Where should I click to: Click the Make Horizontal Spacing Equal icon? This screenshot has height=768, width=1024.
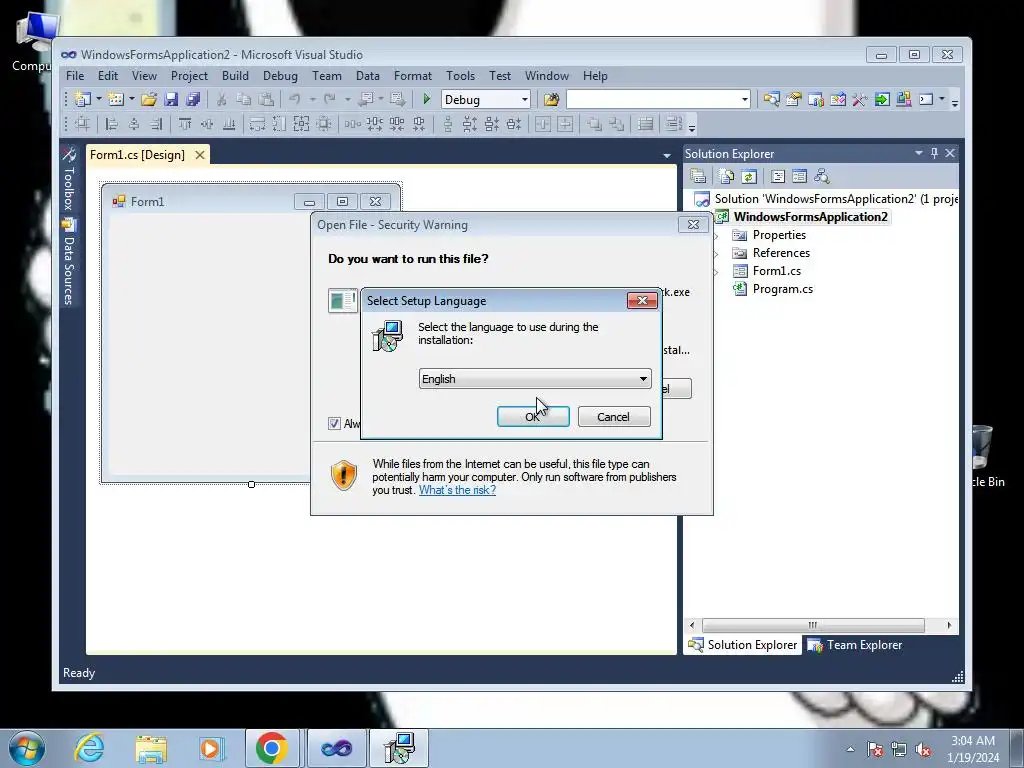(353, 123)
